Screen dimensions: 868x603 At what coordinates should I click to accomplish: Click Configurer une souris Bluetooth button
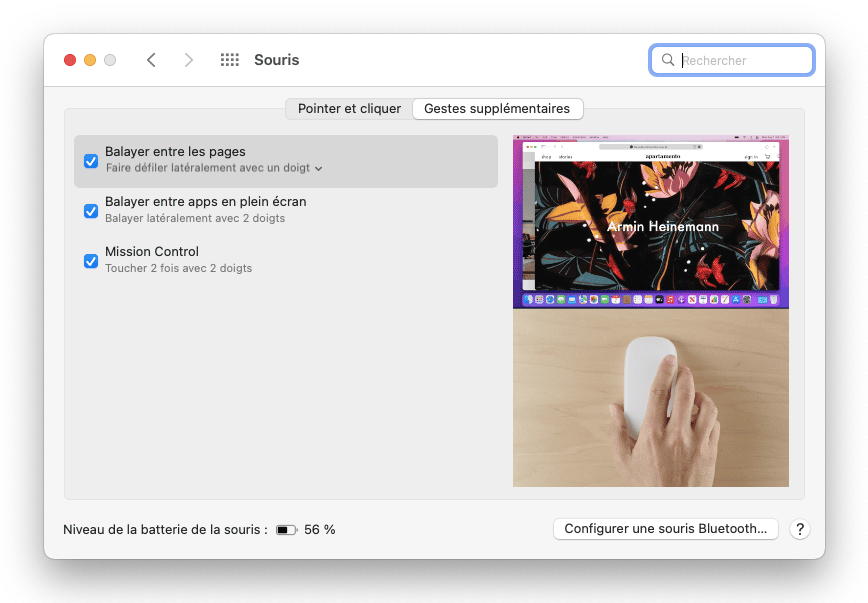pos(665,529)
